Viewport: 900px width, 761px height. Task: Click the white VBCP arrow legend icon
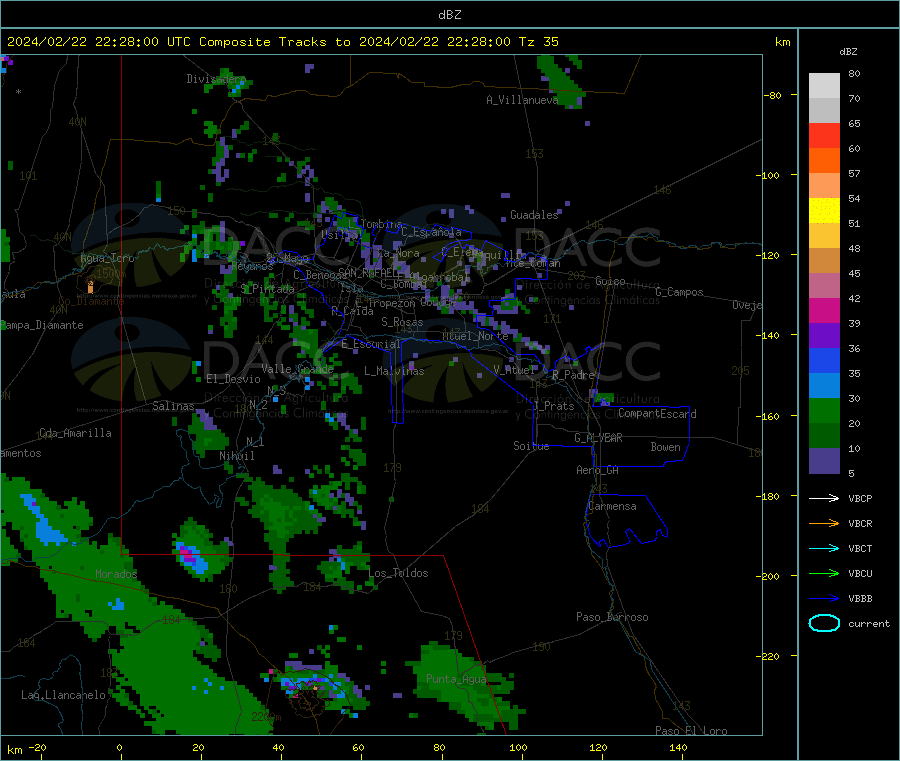[x=824, y=498]
